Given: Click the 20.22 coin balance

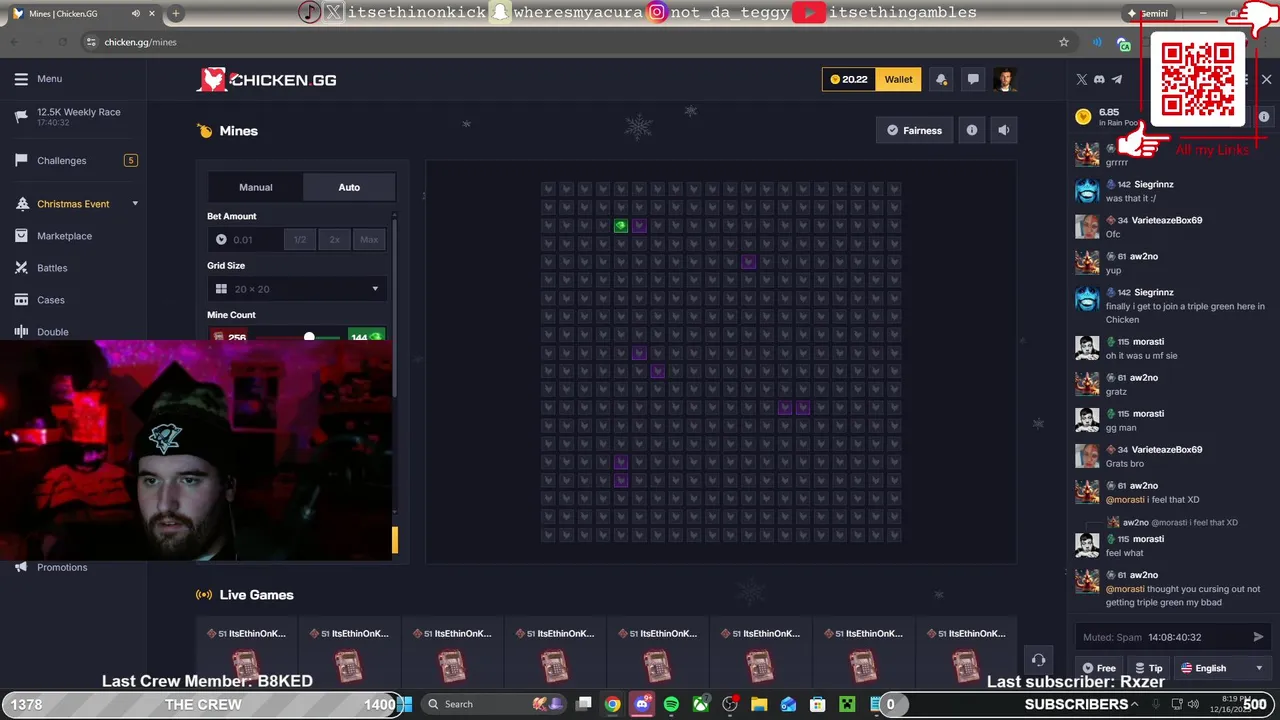Looking at the screenshot, I should click(x=848, y=80).
